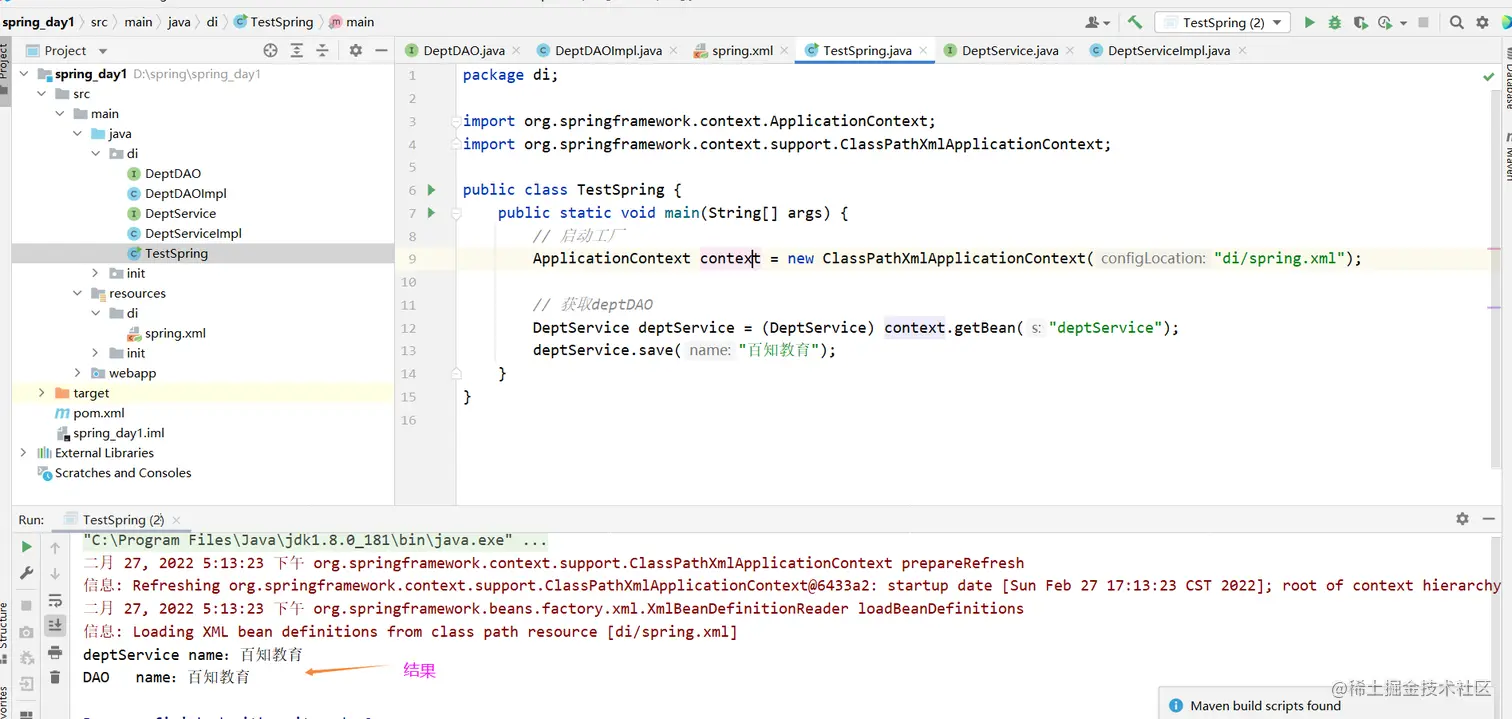This screenshot has height=719, width=1512.
Task: Collapse the spring_day1 root node
Action: click(x=23, y=74)
